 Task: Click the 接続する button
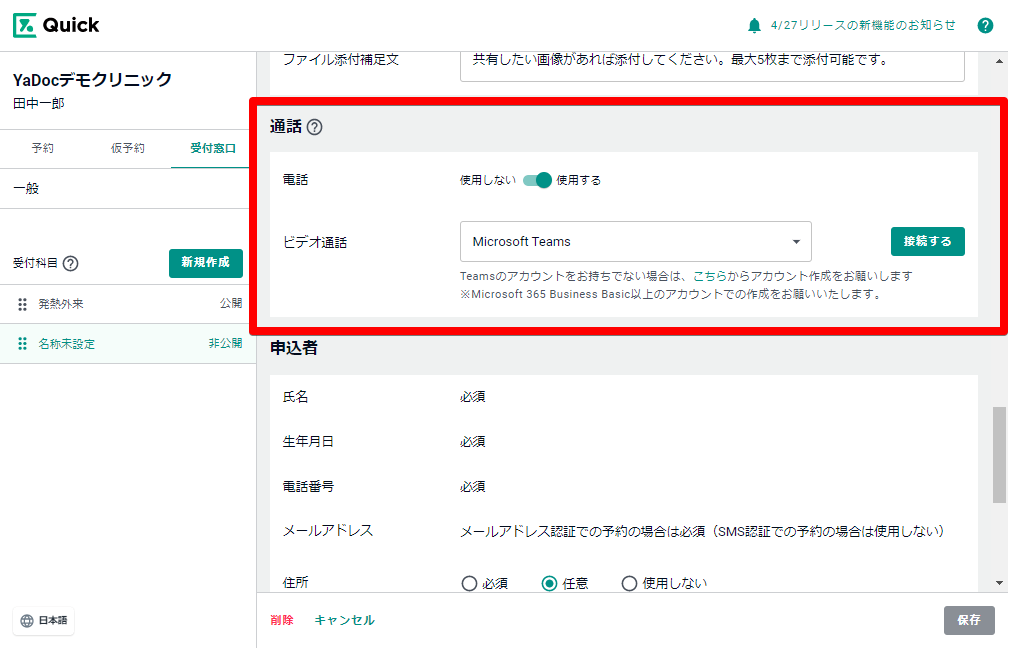928,242
